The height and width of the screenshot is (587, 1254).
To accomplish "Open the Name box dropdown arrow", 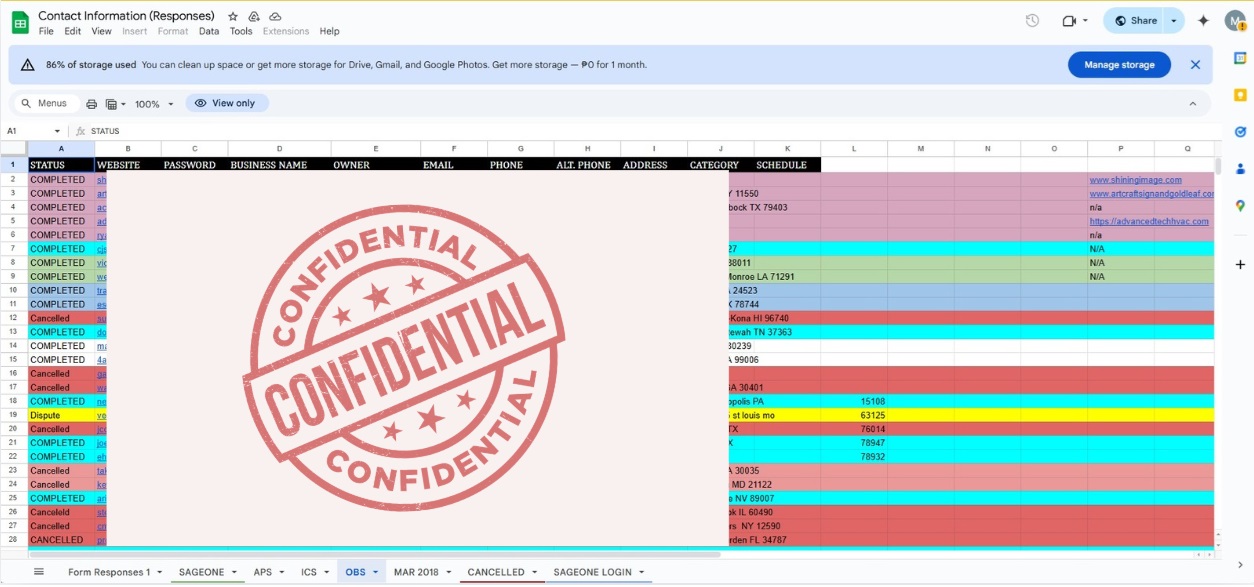I will point(57,131).
